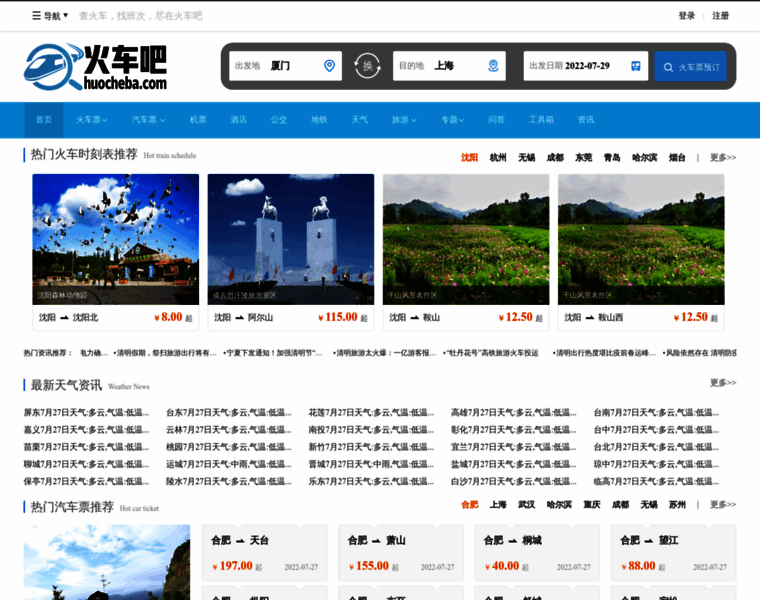Select the 工具箱 menu item
760x600 pixels.
(541, 120)
